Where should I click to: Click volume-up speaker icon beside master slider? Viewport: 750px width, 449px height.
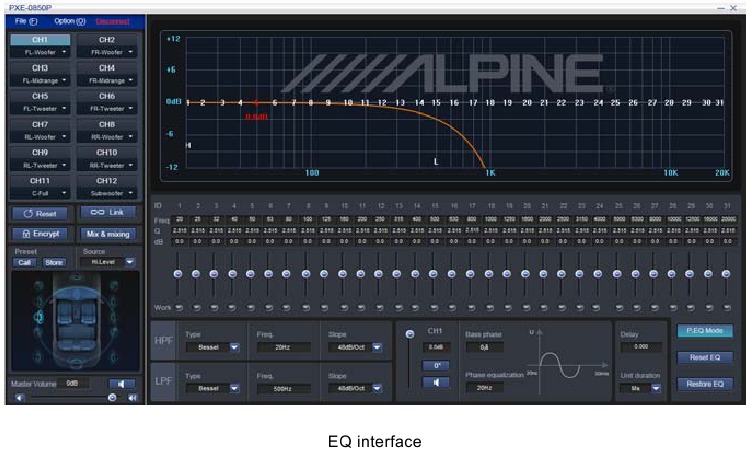tap(132, 397)
